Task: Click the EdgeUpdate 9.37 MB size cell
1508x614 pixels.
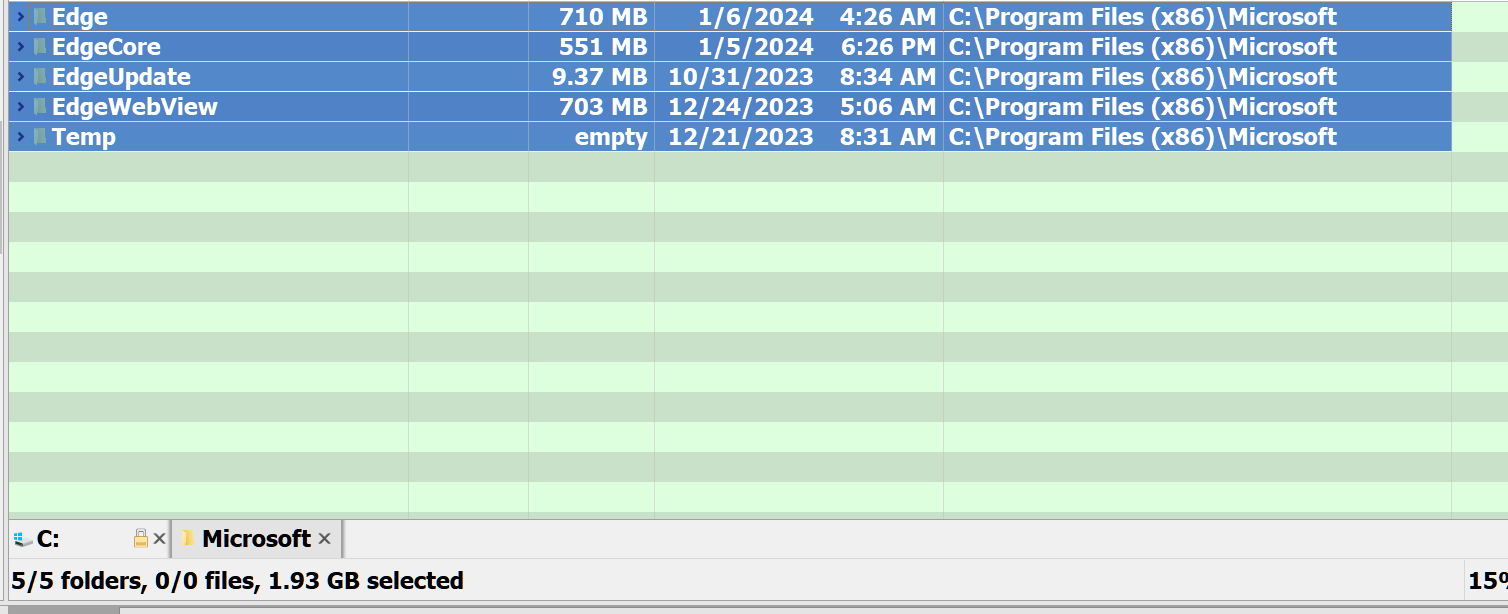Action: (x=591, y=77)
